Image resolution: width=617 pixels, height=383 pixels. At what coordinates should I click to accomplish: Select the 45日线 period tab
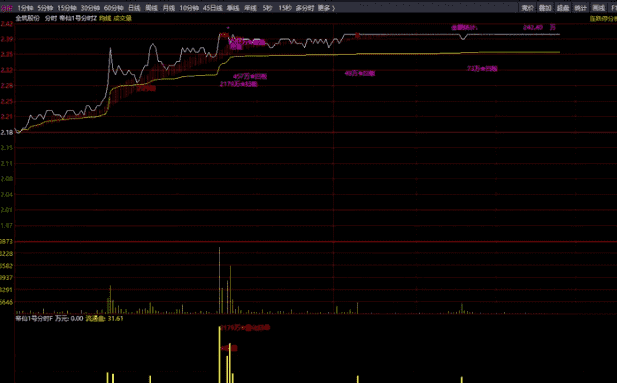point(212,8)
